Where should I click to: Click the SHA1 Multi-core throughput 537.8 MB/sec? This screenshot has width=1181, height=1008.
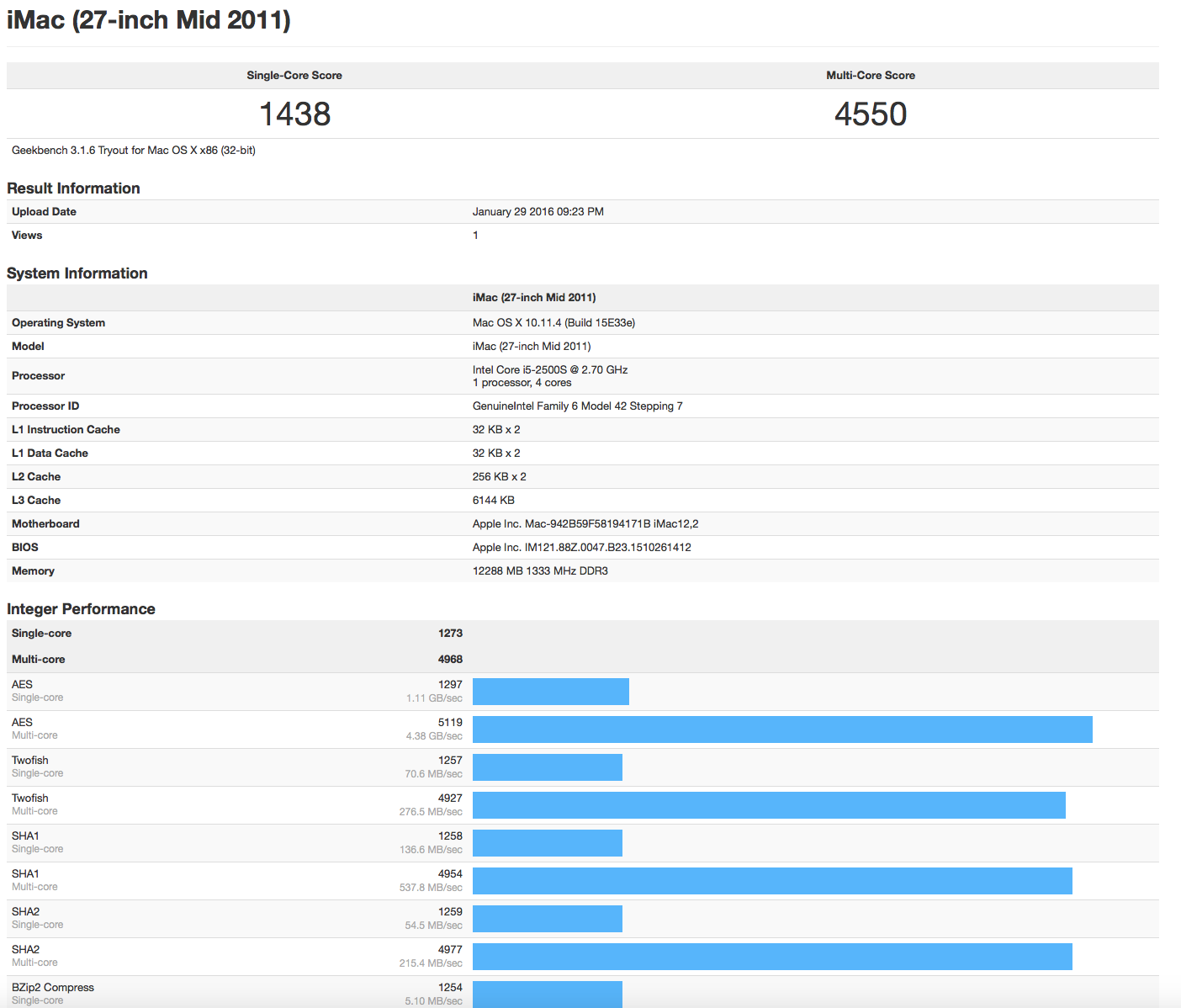coord(431,888)
